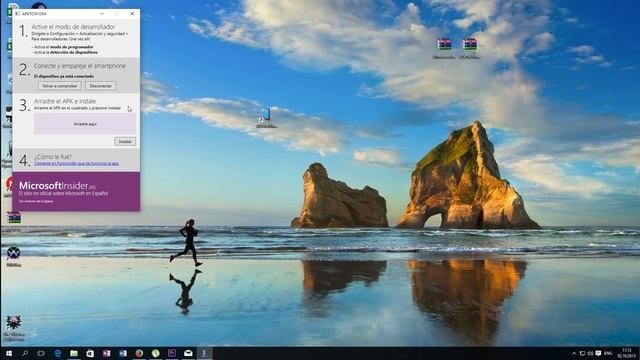This screenshot has width=640, height=360.
Task: Open OneNote from the taskbar
Action: point(107,353)
